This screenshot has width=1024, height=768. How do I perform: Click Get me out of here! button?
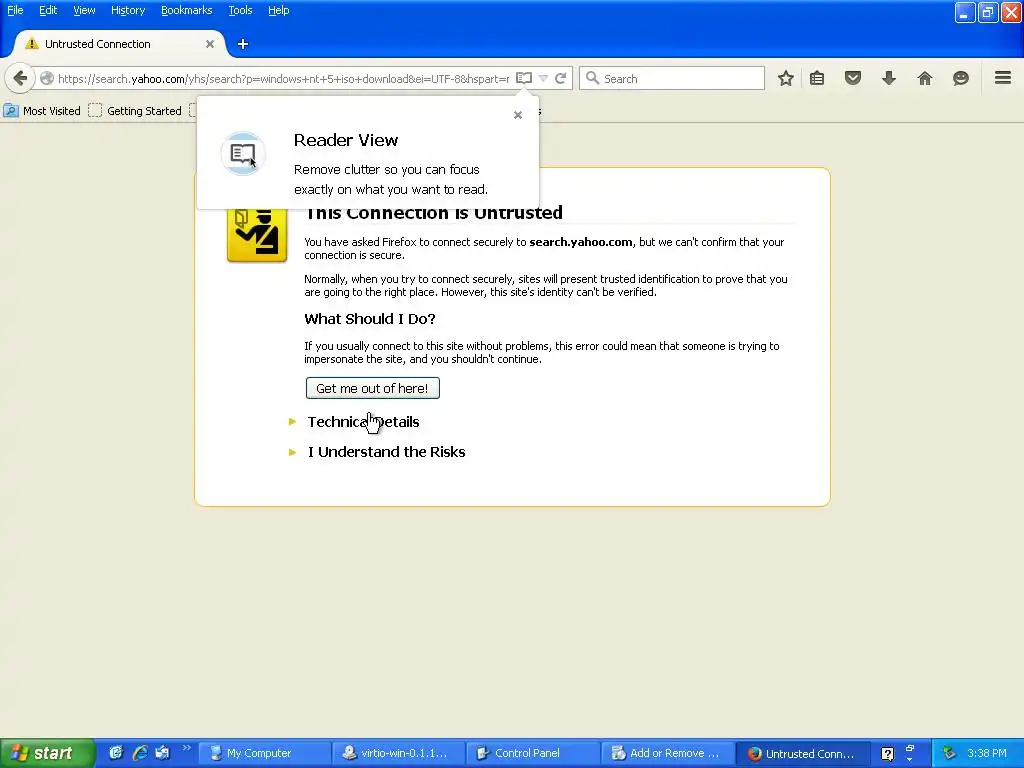pos(372,389)
